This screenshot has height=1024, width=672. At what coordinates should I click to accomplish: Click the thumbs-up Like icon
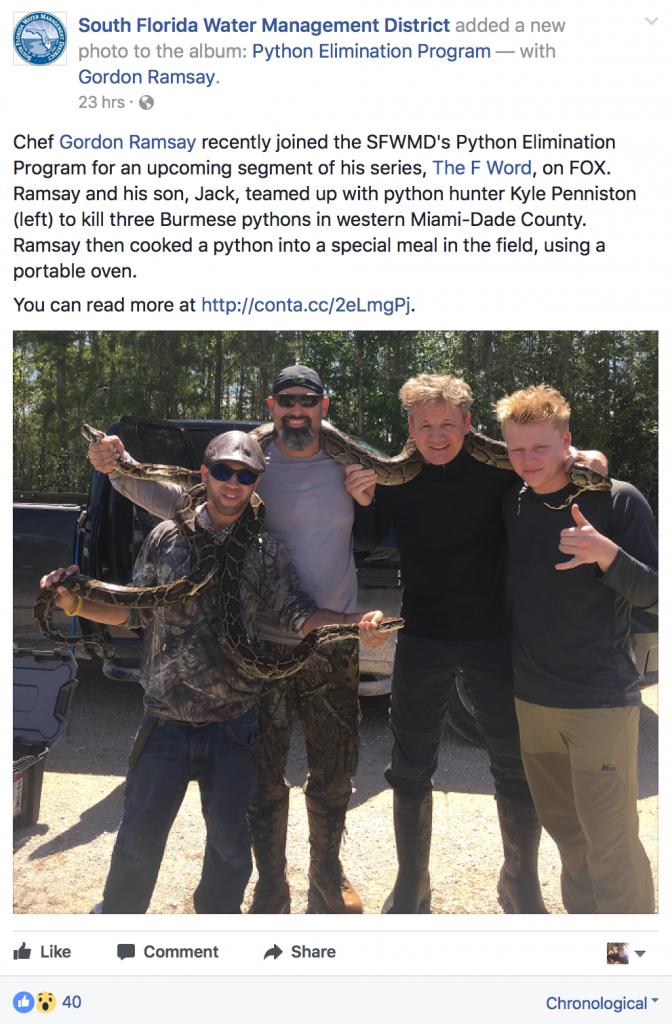pos(22,951)
